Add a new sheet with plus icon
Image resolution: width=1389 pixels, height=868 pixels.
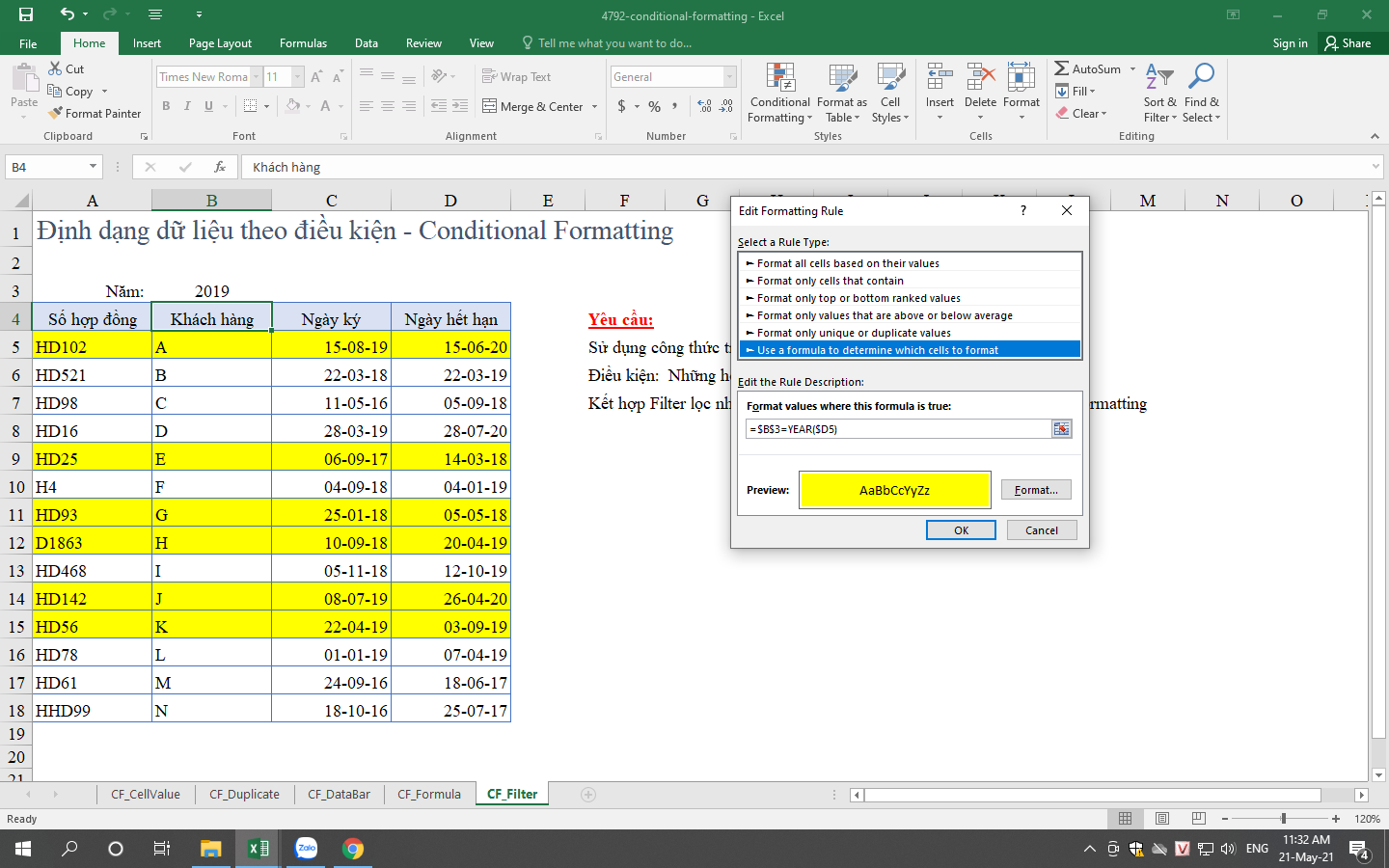click(588, 795)
